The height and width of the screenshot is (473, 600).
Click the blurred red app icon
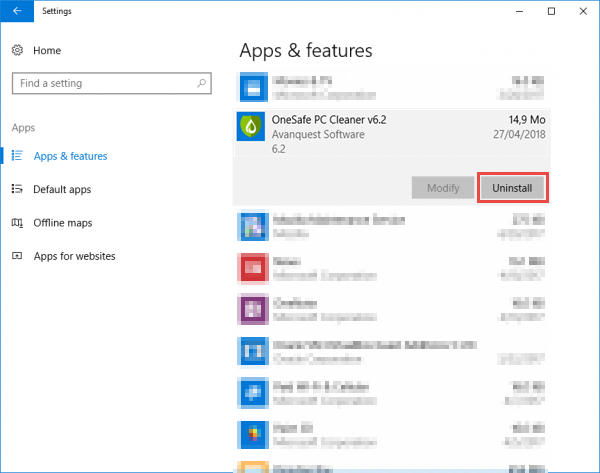click(253, 268)
